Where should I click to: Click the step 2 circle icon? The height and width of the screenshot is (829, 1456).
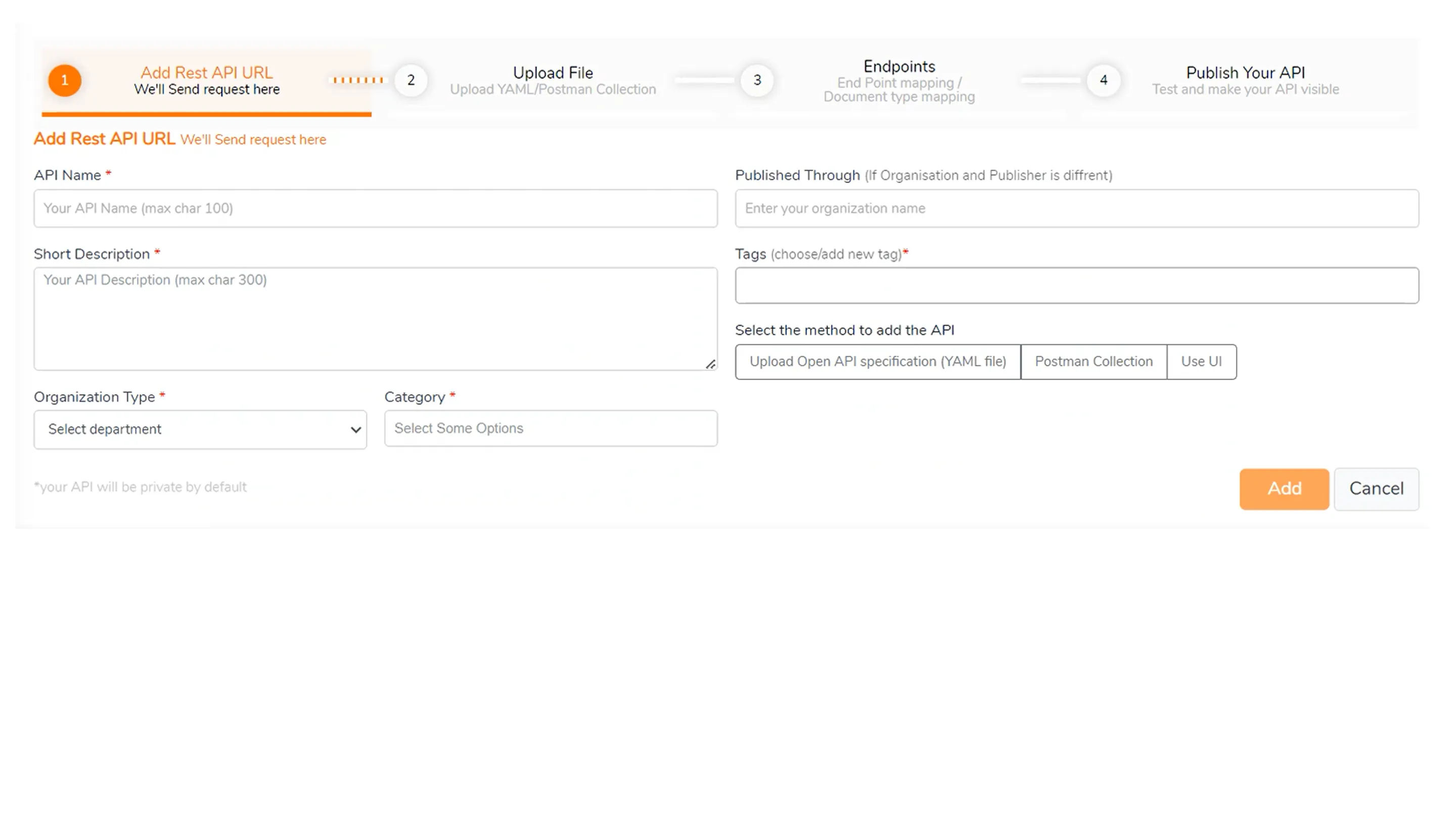411,80
